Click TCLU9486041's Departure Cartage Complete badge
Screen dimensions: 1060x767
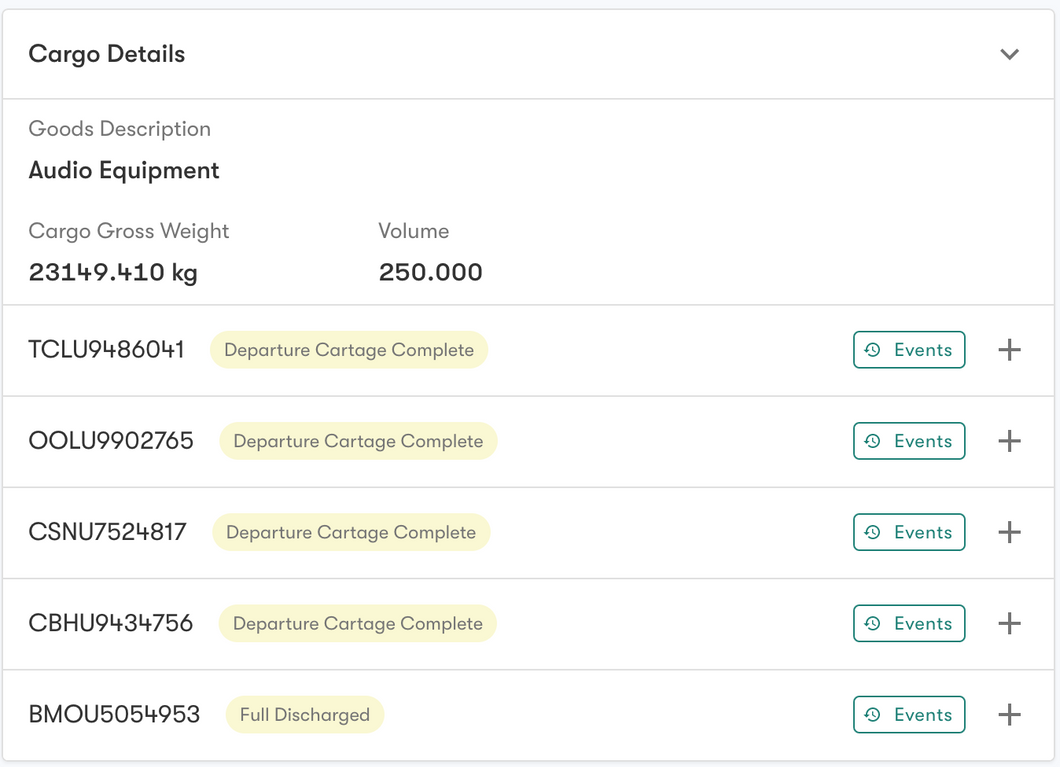click(x=349, y=350)
